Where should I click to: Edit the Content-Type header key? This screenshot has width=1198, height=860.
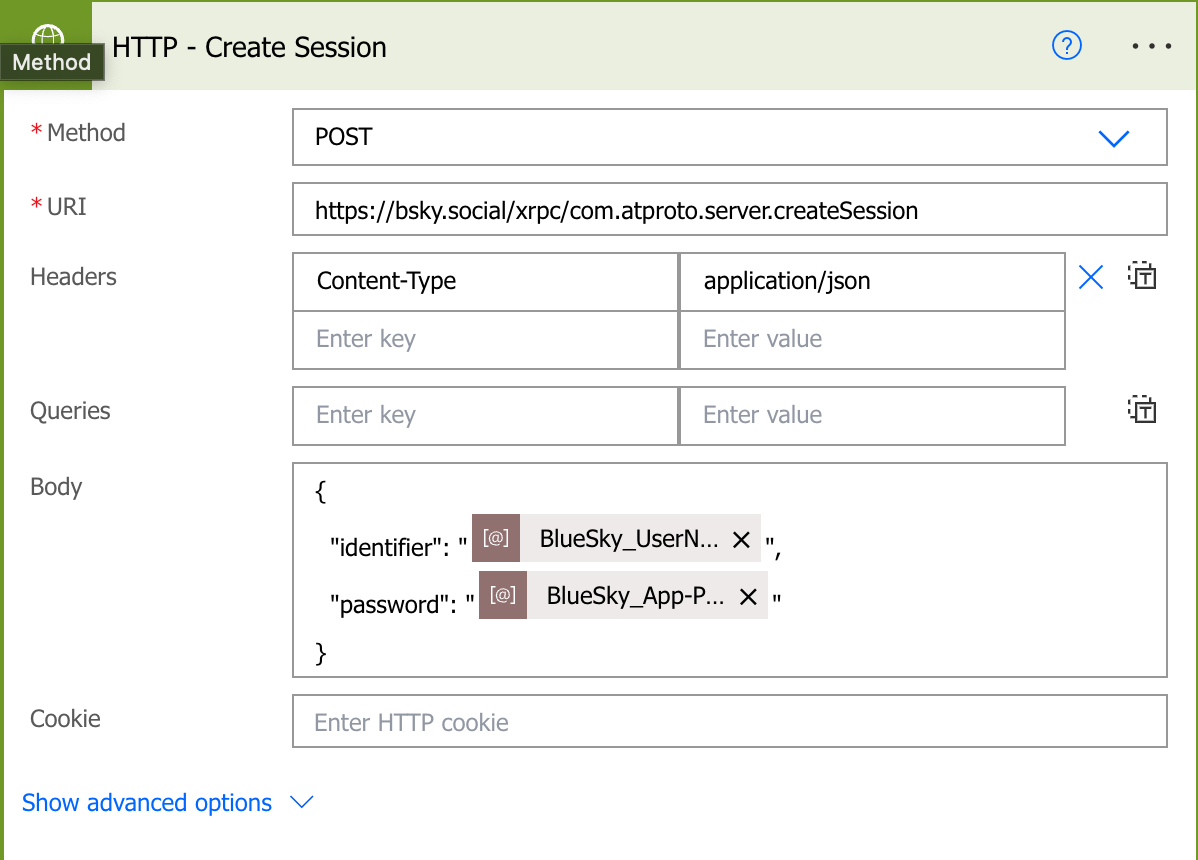coord(485,282)
